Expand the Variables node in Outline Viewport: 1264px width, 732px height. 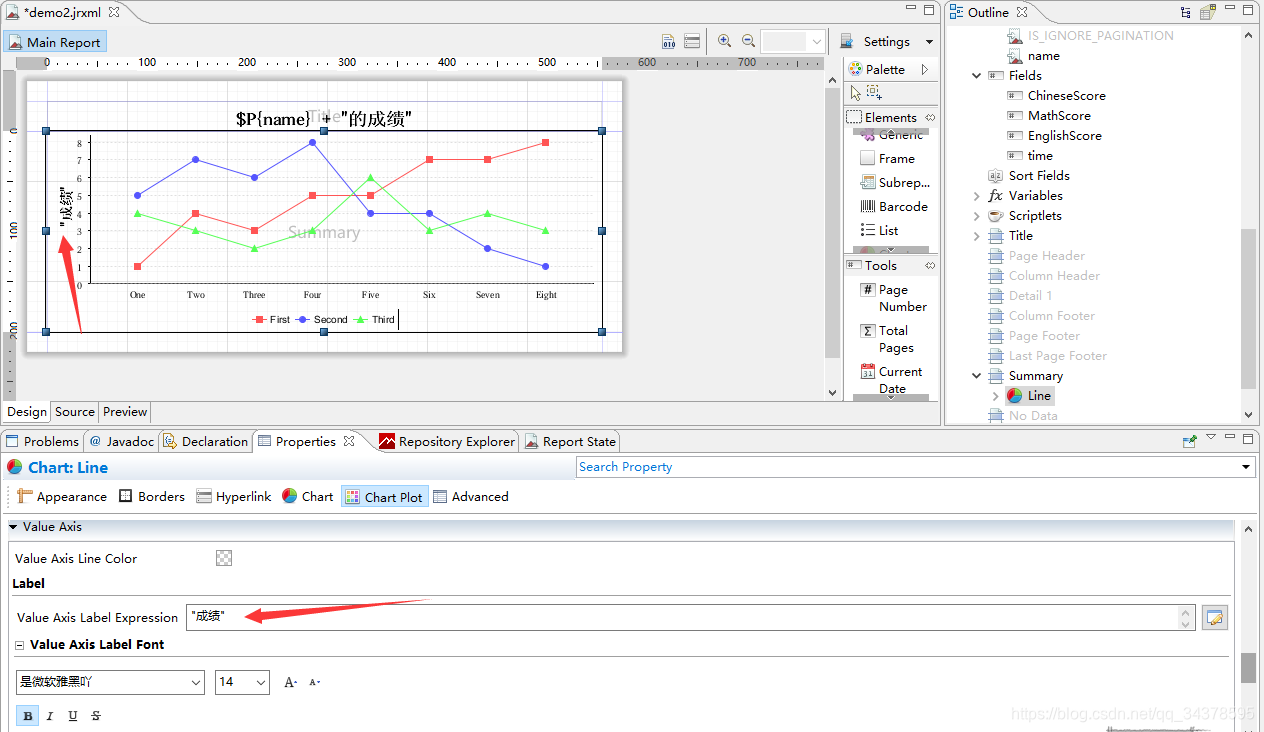tap(977, 195)
